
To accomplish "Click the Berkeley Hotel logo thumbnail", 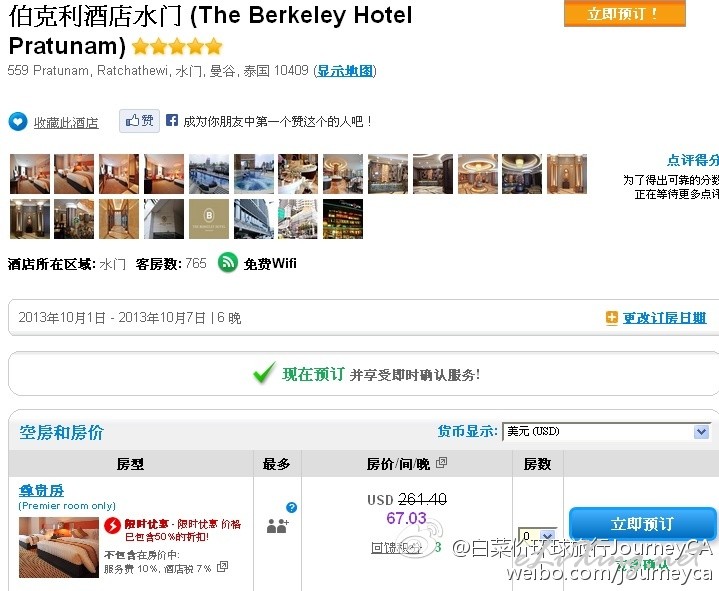I will (x=209, y=219).
